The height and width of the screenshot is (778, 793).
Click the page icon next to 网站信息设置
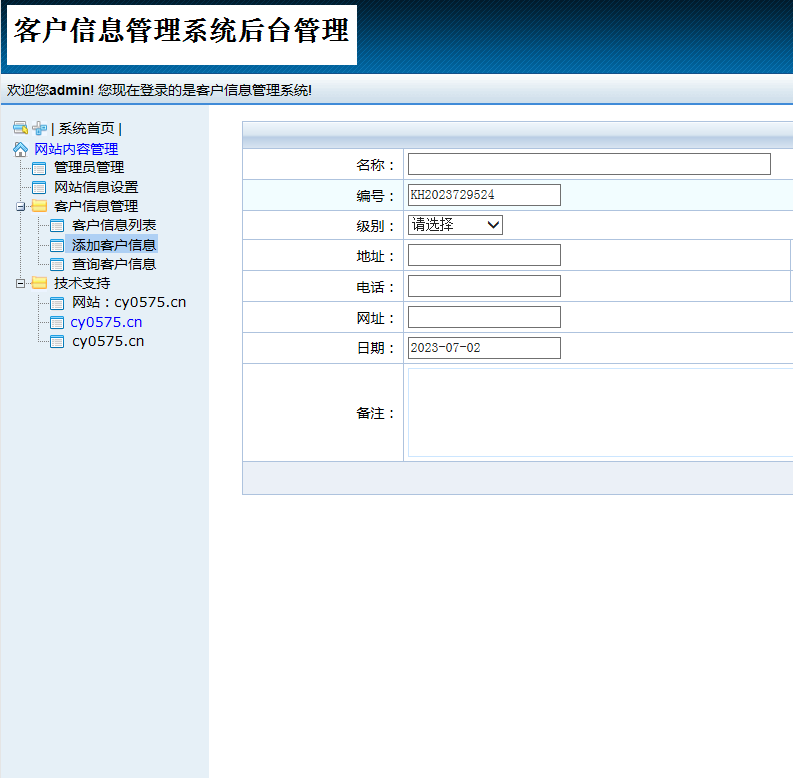[x=39, y=187]
